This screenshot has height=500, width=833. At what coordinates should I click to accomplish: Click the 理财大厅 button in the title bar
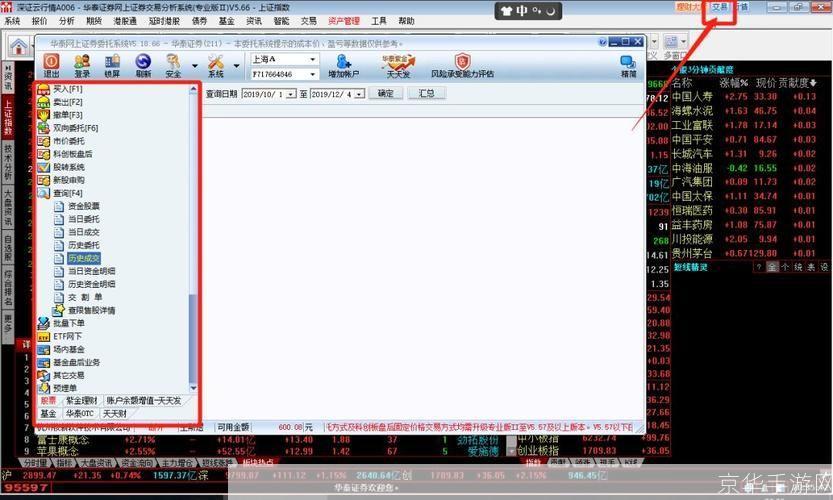pyautogui.click(x=689, y=7)
